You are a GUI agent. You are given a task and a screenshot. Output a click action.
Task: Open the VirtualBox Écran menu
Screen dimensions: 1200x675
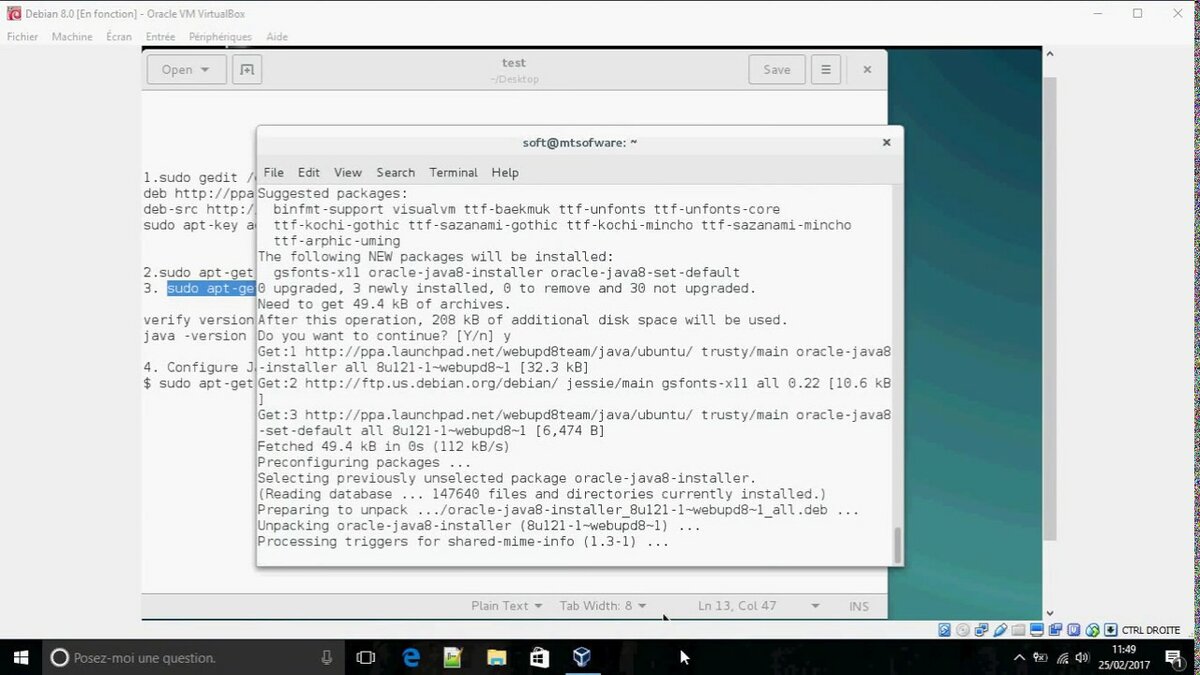[x=119, y=37]
